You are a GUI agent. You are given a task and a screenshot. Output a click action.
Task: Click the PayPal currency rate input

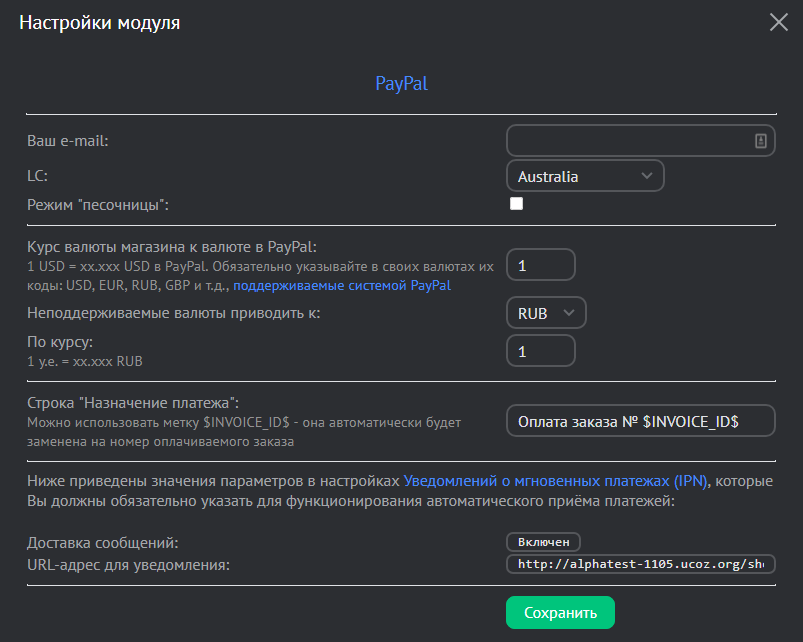541,265
